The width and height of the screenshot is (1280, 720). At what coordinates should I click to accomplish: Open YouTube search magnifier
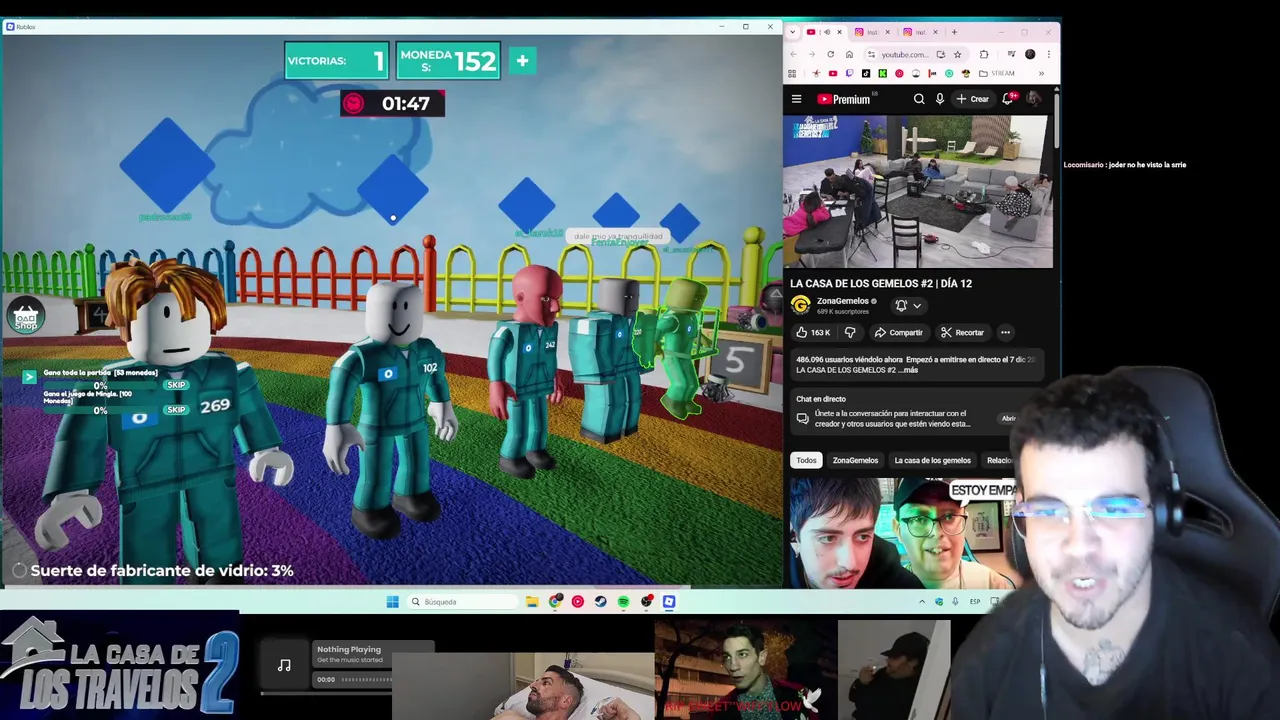(x=919, y=99)
